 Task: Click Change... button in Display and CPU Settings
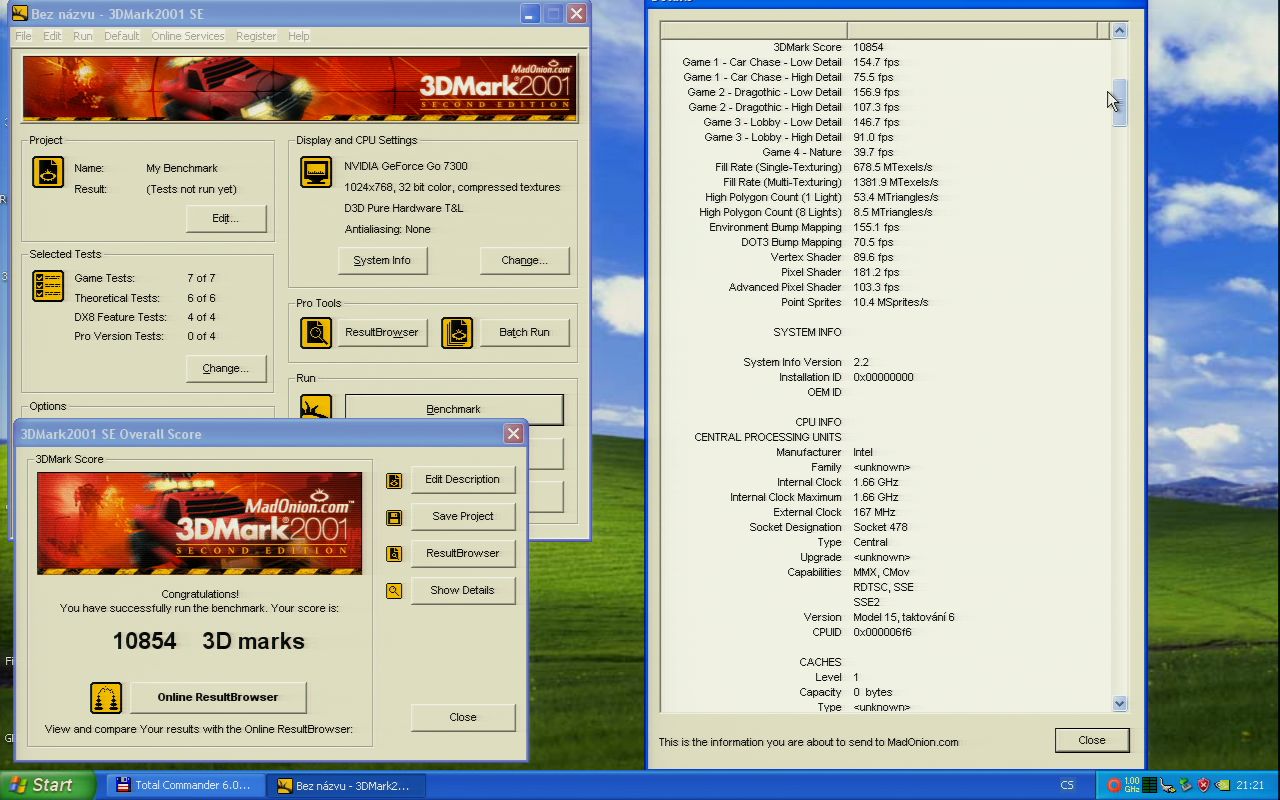525,260
